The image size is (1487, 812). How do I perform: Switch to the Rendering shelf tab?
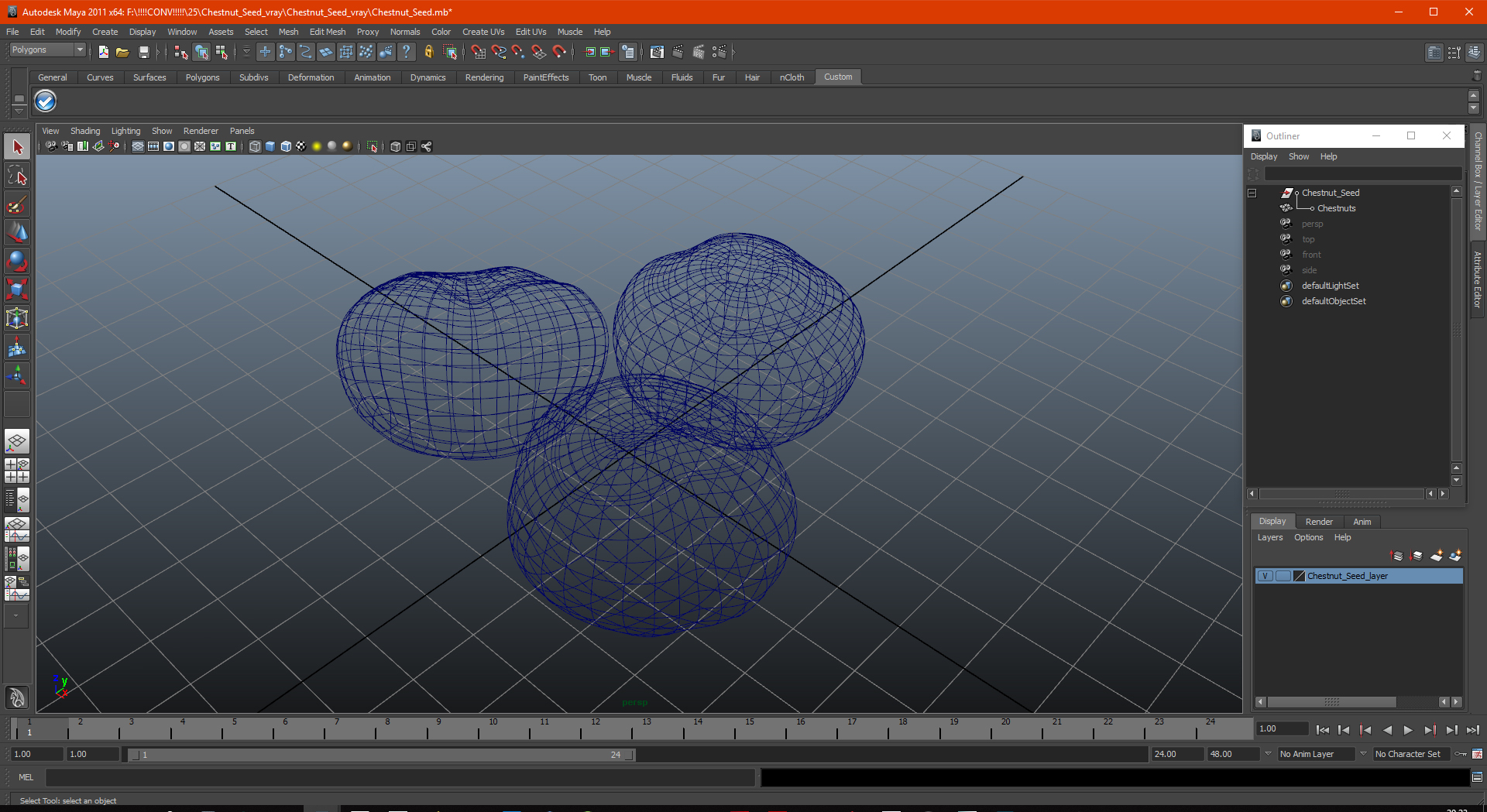[484, 77]
